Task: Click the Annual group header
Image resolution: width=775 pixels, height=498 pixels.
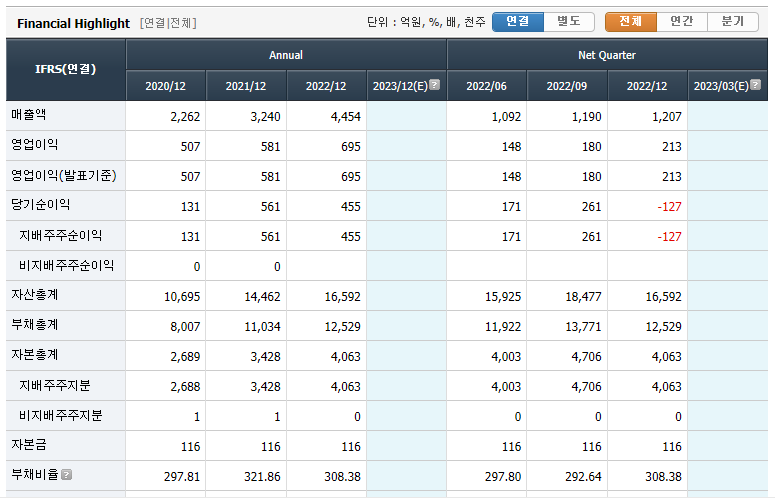Action: pyautogui.click(x=286, y=55)
